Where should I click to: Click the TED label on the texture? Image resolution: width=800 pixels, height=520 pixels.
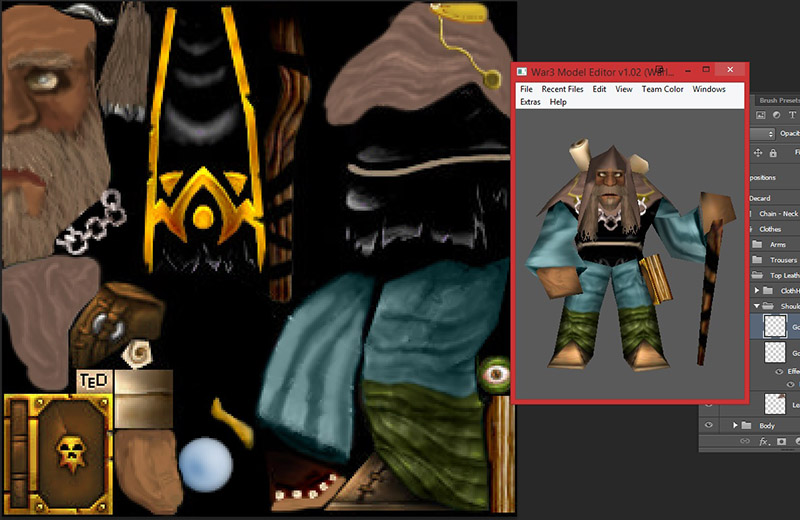[x=93, y=381]
